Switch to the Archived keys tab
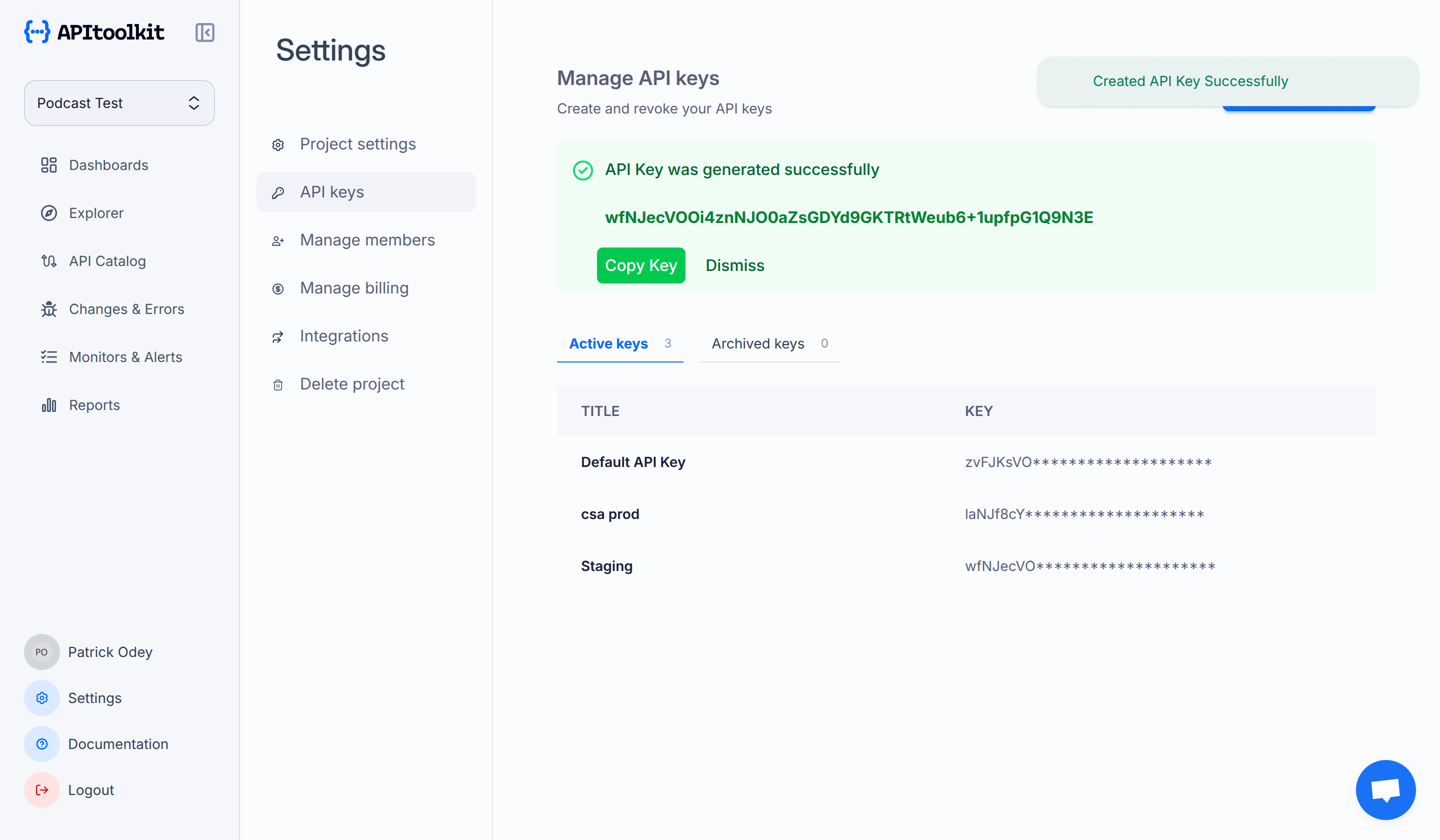Image resolution: width=1440 pixels, height=840 pixels. (x=757, y=343)
